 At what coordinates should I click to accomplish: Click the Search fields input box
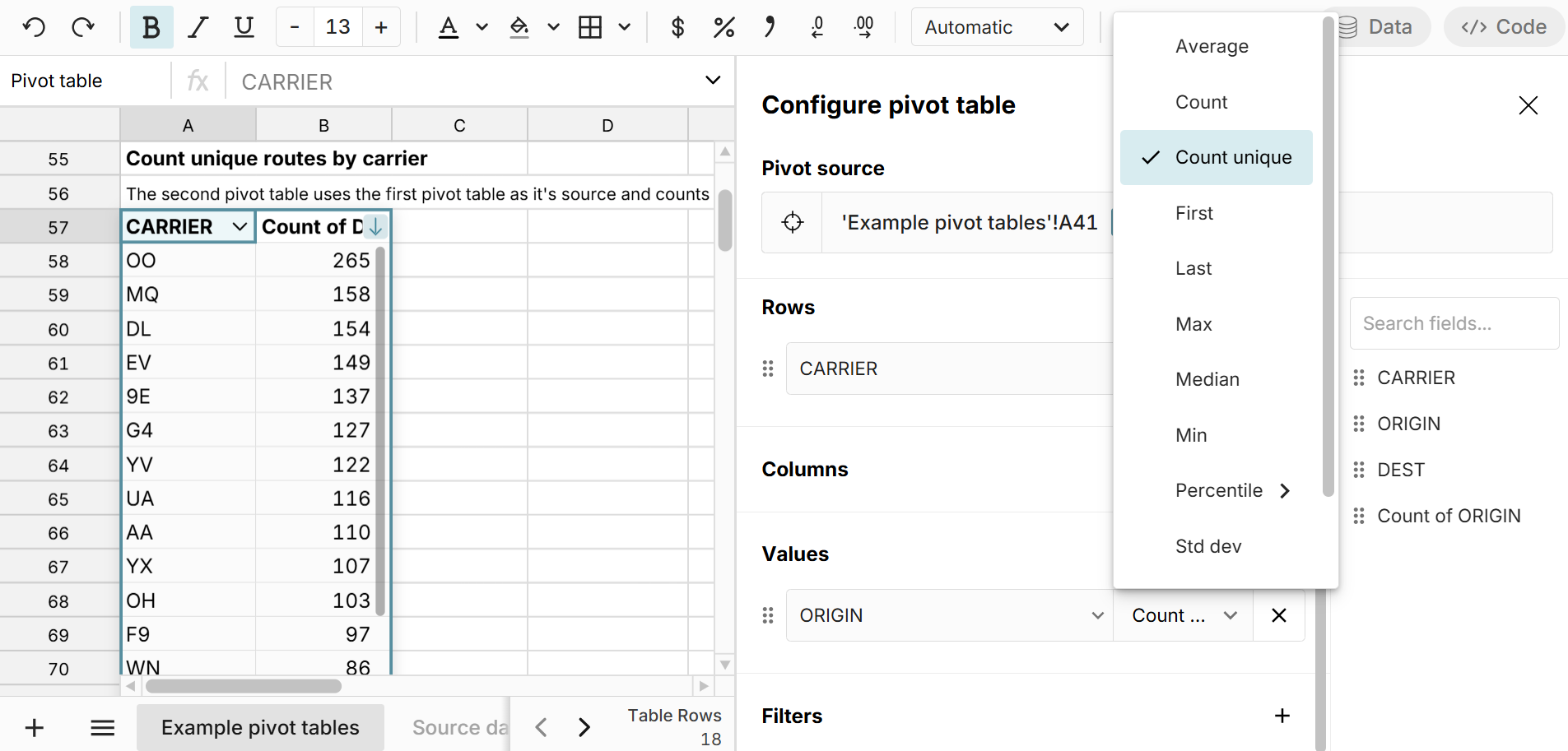[1454, 323]
